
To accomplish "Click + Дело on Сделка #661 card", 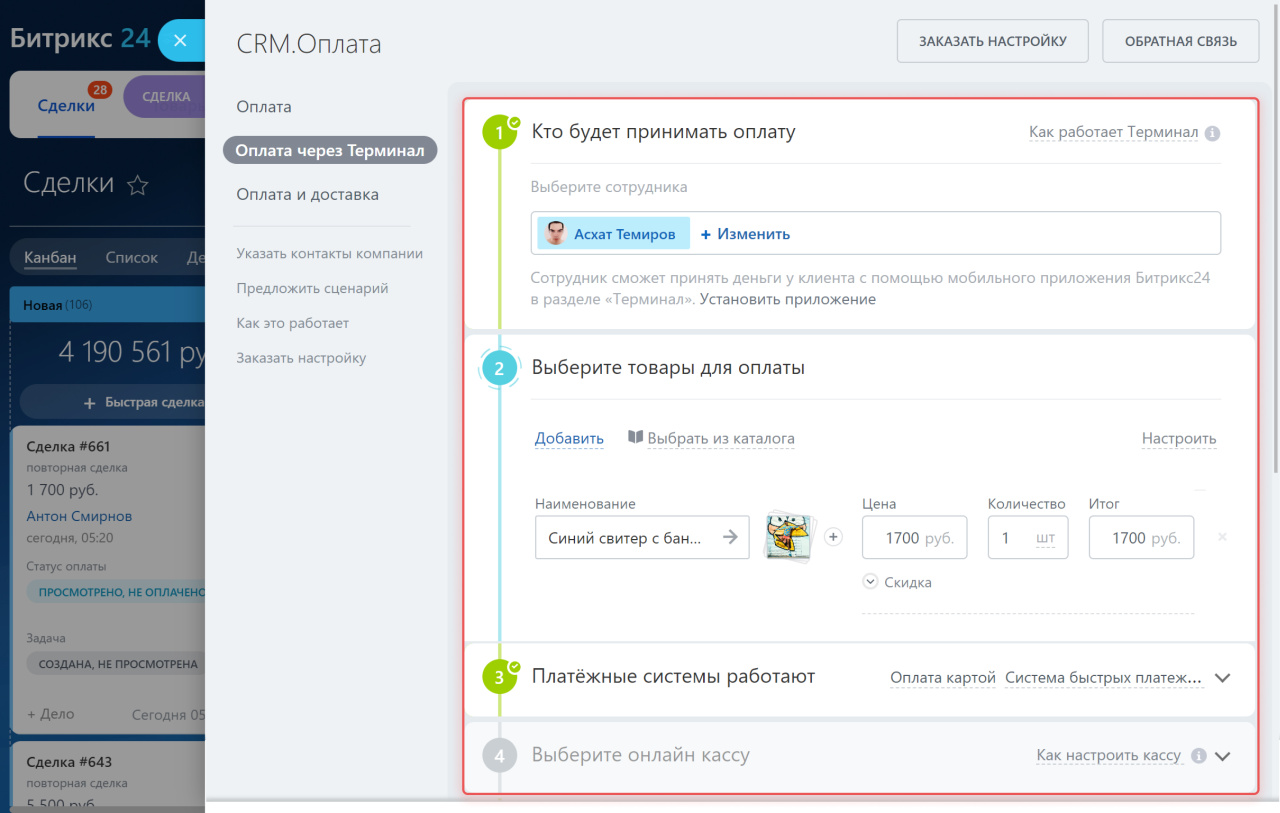I will click(x=50, y=714).
